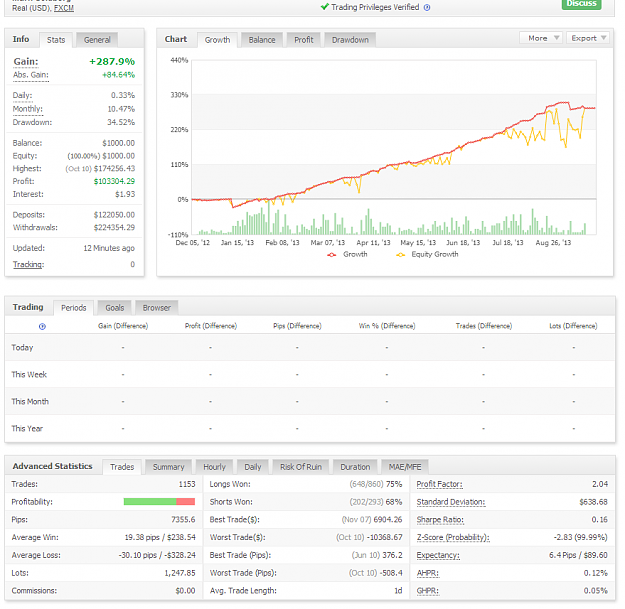The width and height of the screenshot is (625, 609).
Task: Click the Standard Deviation label link
Action: point(451,503)
